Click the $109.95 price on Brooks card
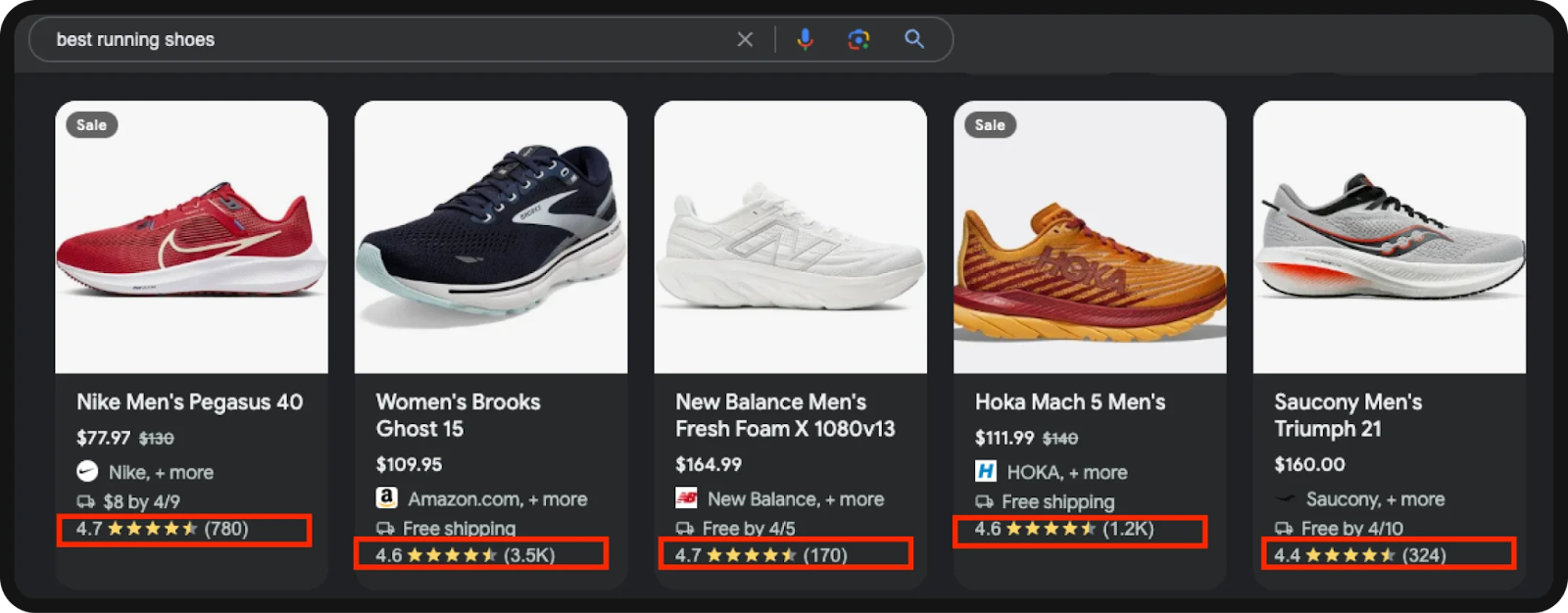Image resolution: width=1568 pixels, height=613 pixels. 409,464
